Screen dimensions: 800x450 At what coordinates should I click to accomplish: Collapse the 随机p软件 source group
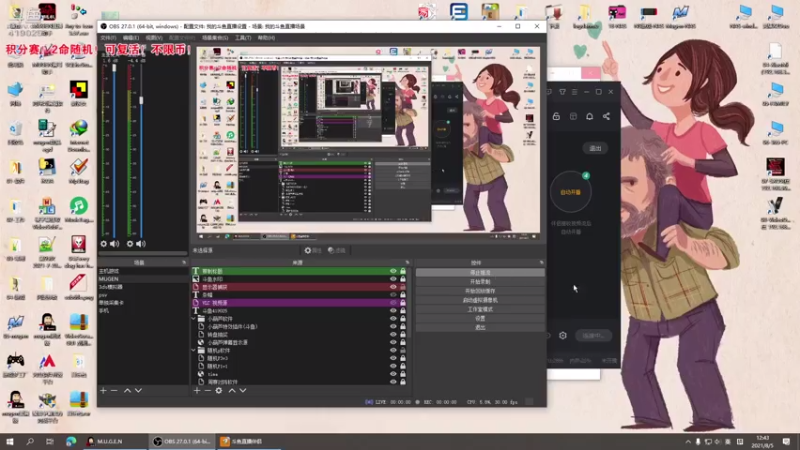194,351
